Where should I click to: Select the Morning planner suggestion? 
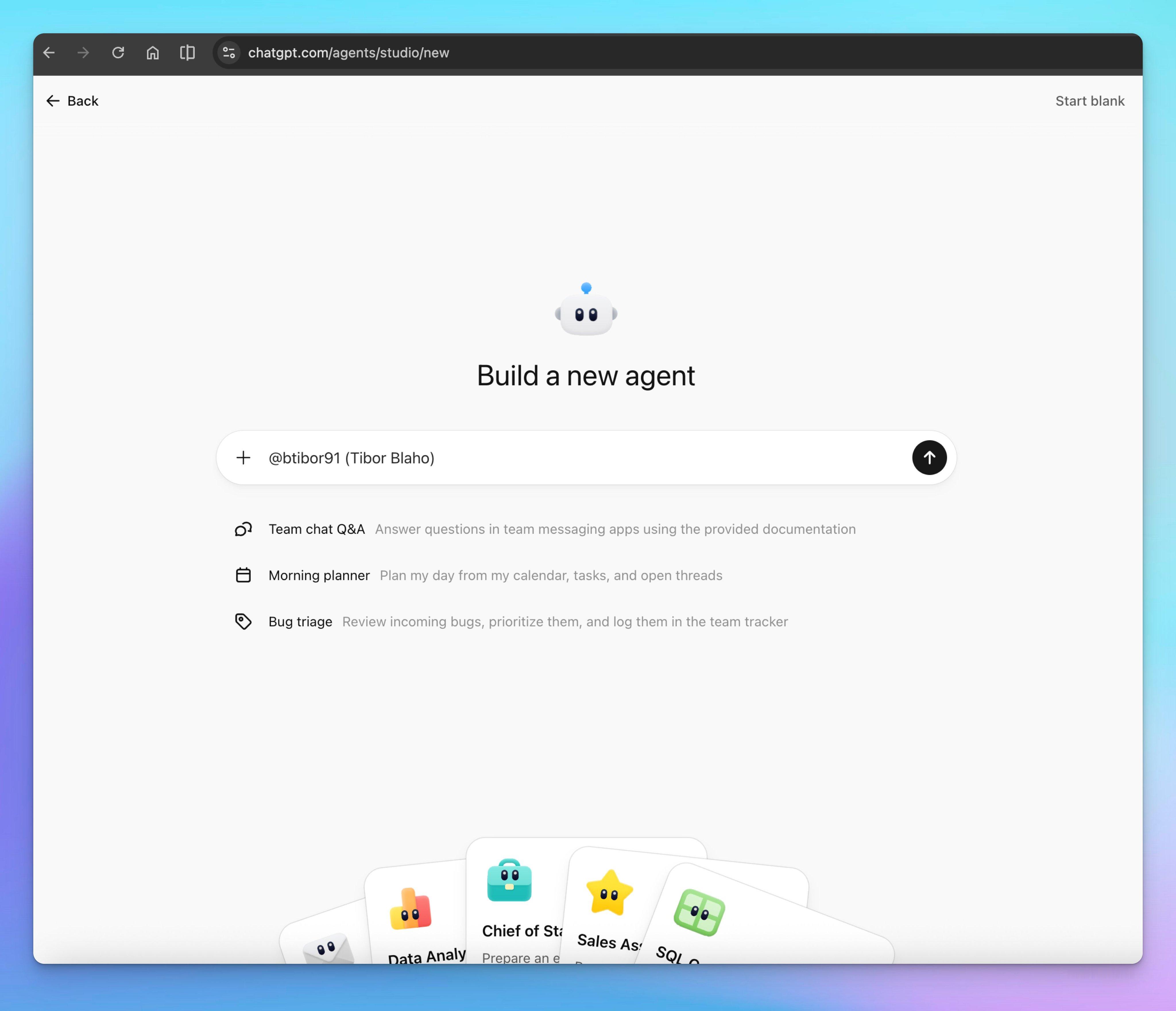[319, 575]
